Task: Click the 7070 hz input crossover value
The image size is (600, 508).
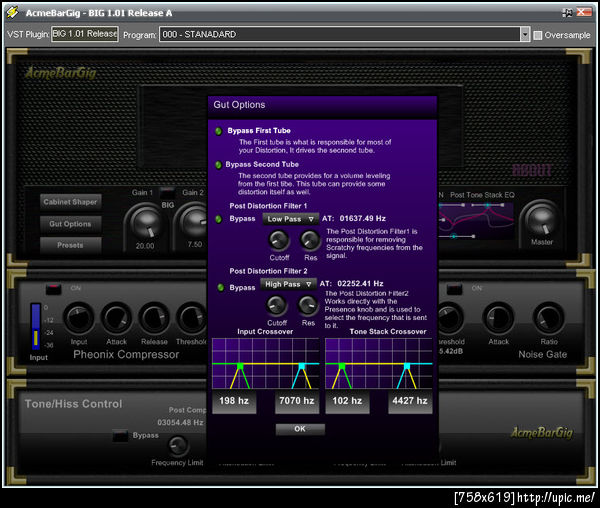Action: 297,401
